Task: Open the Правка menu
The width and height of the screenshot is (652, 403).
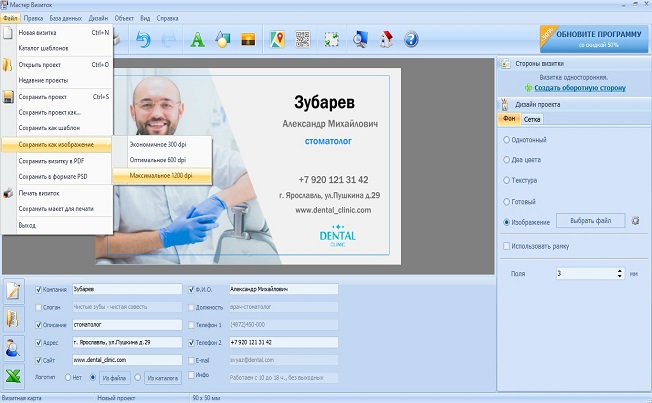Action: (x=33, y=18)
